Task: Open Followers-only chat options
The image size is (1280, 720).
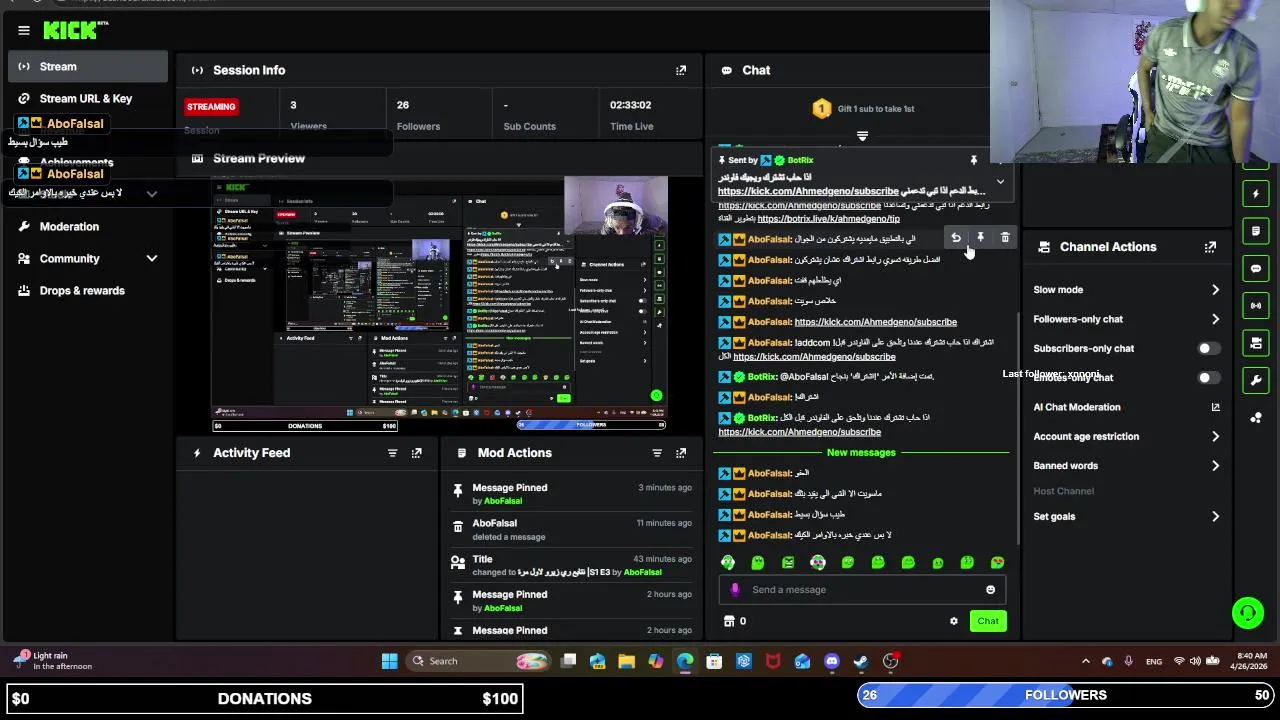Action: (x=1127, y=319)
